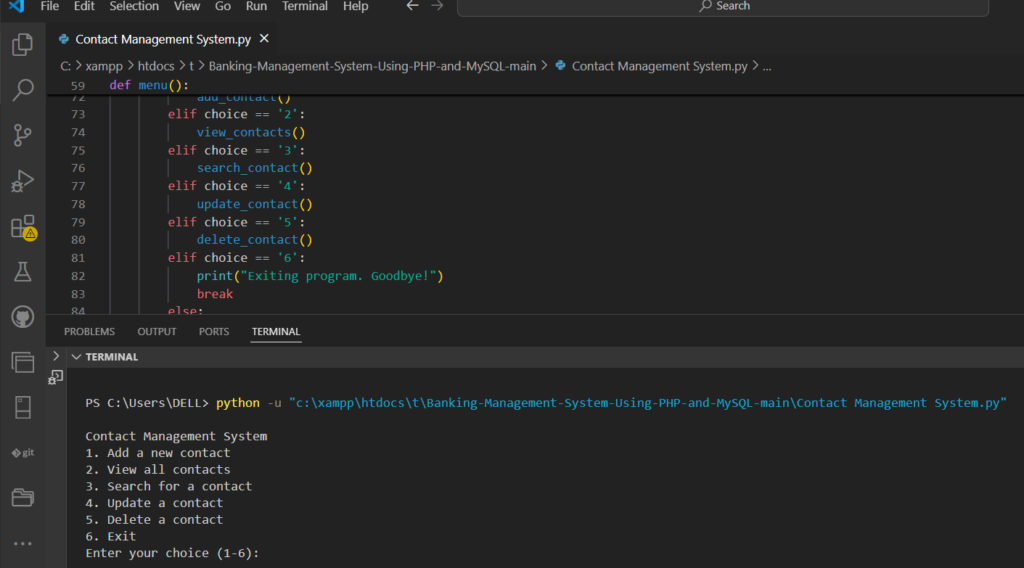Open the Testing flask view
The image size is (1024, 568).
[x=22, y=272]
